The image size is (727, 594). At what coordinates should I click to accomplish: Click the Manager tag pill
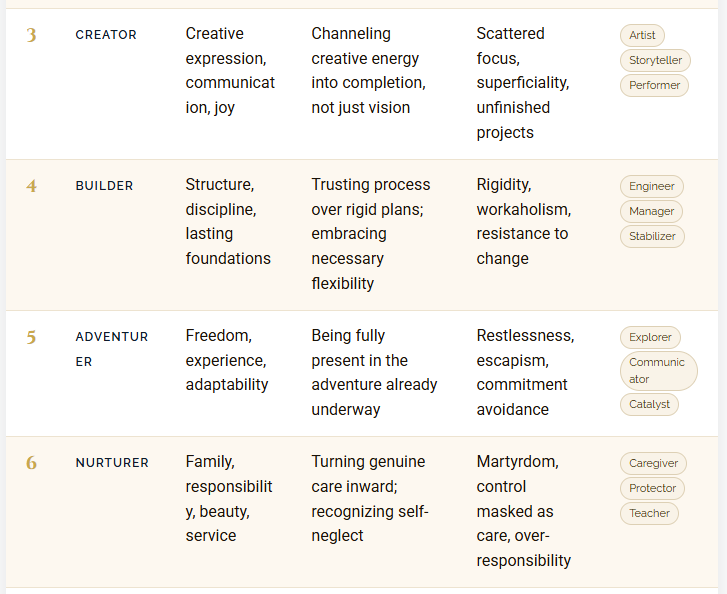(651, 211)
